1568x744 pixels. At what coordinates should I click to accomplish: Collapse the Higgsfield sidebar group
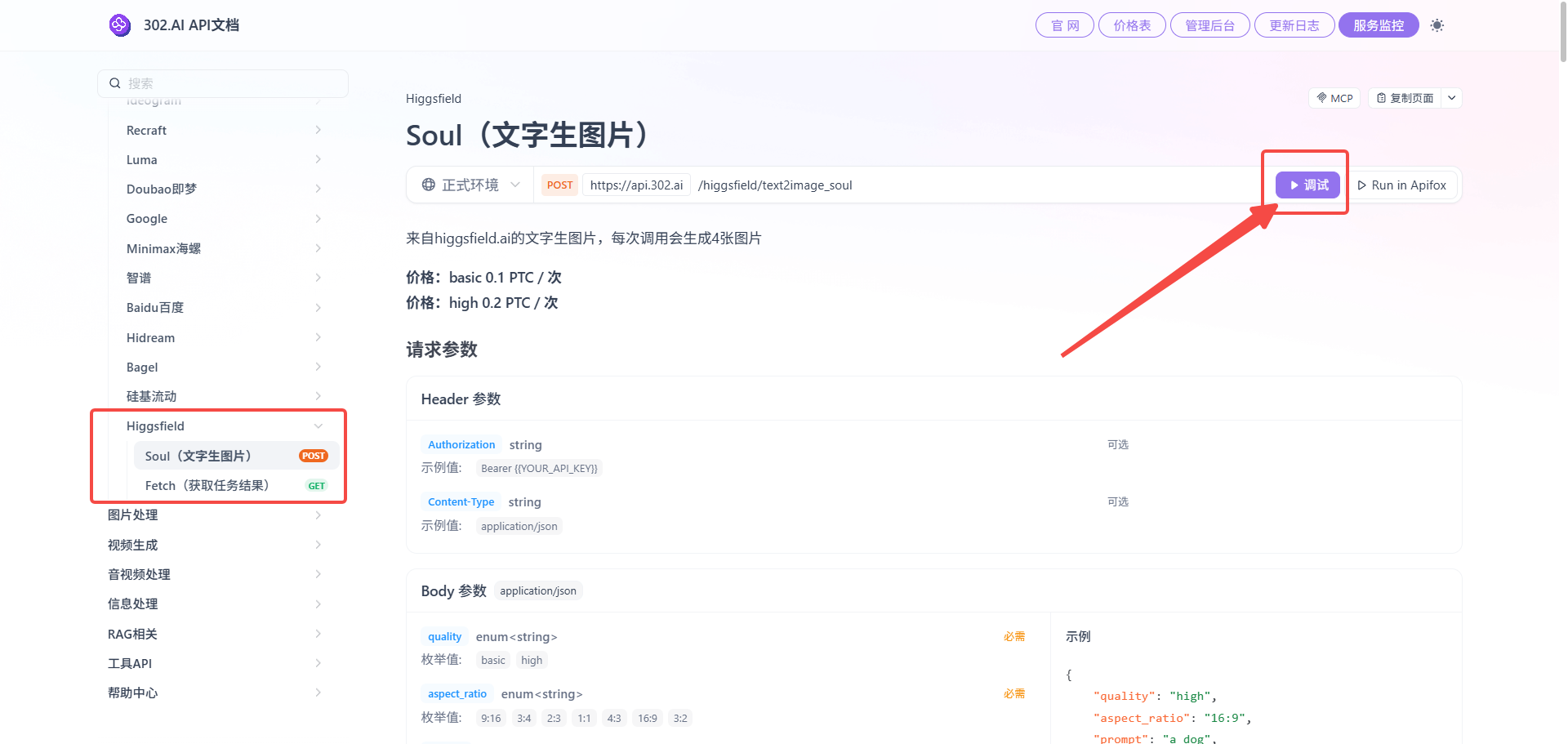[224, 426]
